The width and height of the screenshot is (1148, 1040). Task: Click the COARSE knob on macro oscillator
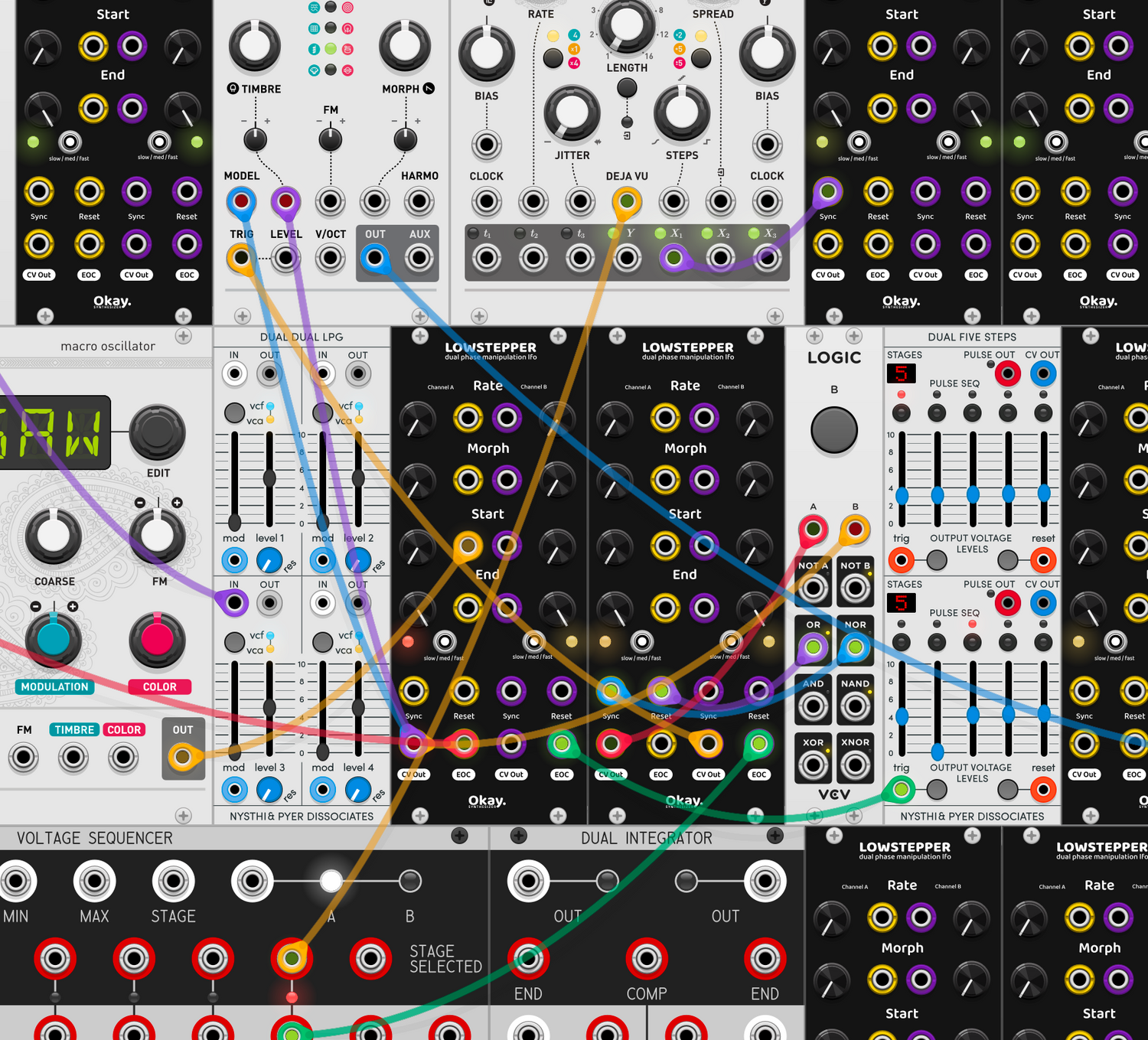[54, 536]
